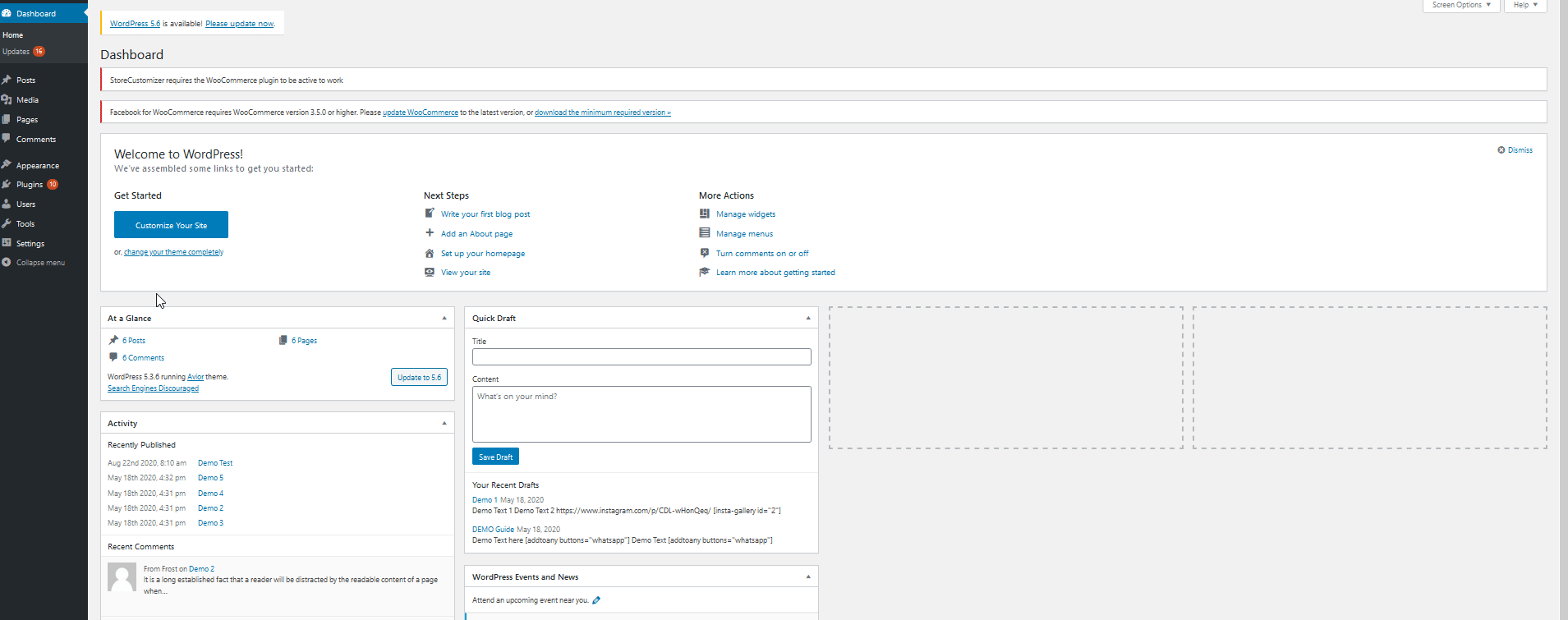Click the Plugins plug icon
This screenshot has width=1568, height=620.
(7, 184)
